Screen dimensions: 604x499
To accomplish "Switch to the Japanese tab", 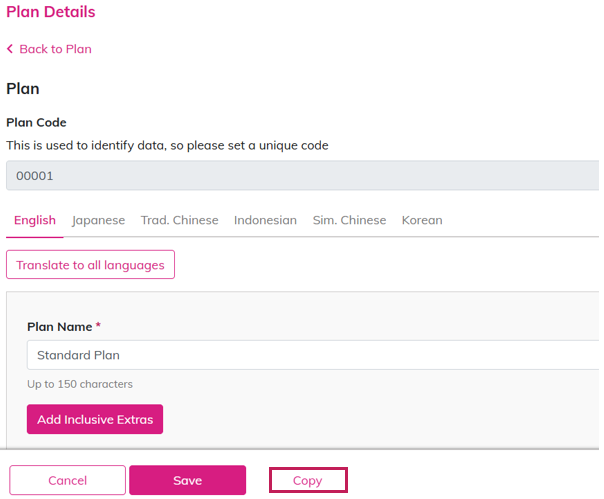I will pos(98,220).
